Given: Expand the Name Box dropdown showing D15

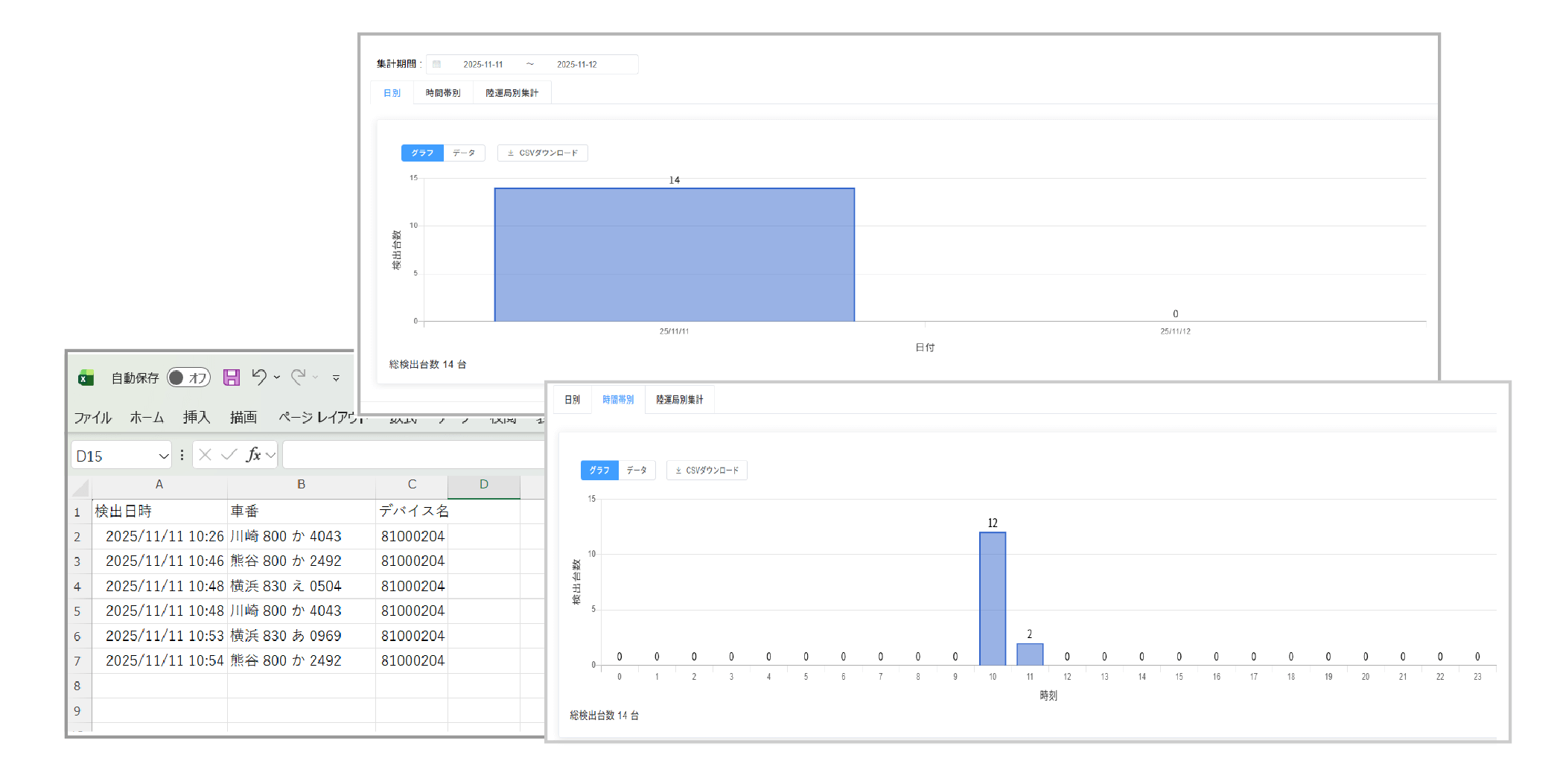Looking at the screenshot, I should 163,456.
